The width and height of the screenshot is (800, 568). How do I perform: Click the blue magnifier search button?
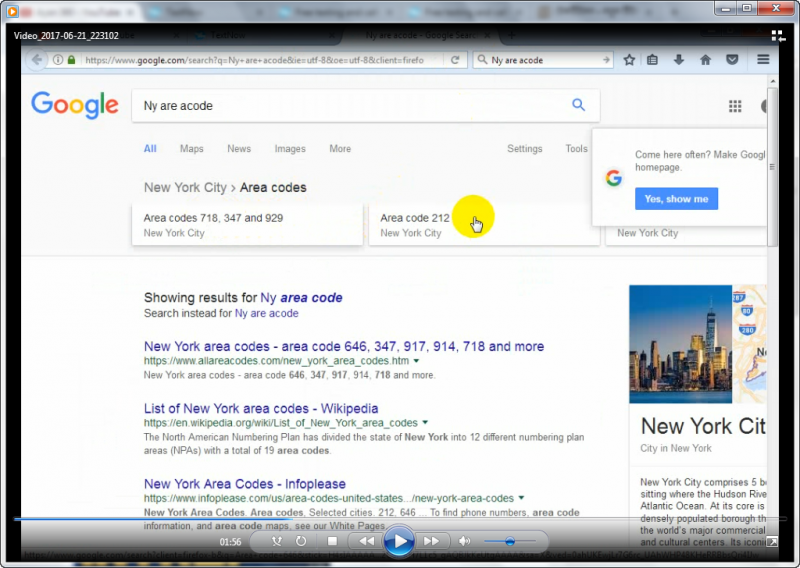[x=578, y=105]
